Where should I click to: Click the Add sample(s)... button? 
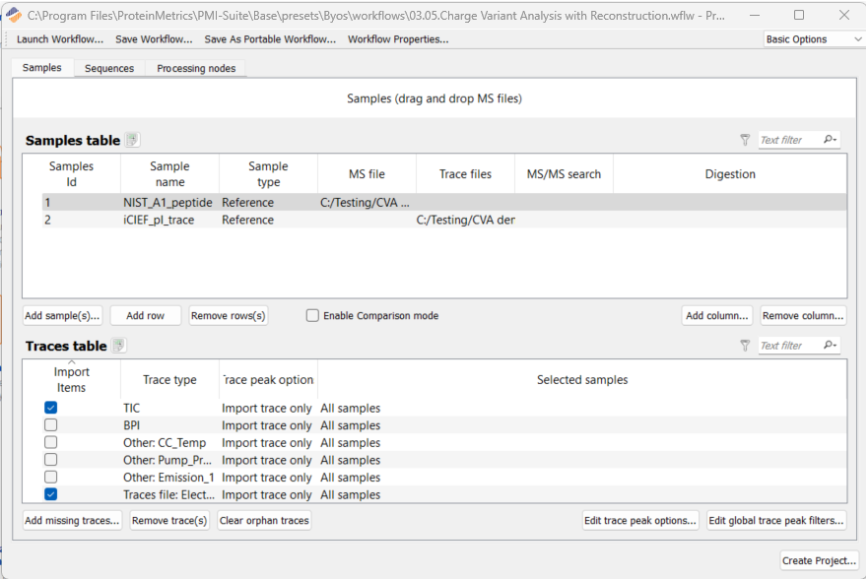(x=62, y=315)
